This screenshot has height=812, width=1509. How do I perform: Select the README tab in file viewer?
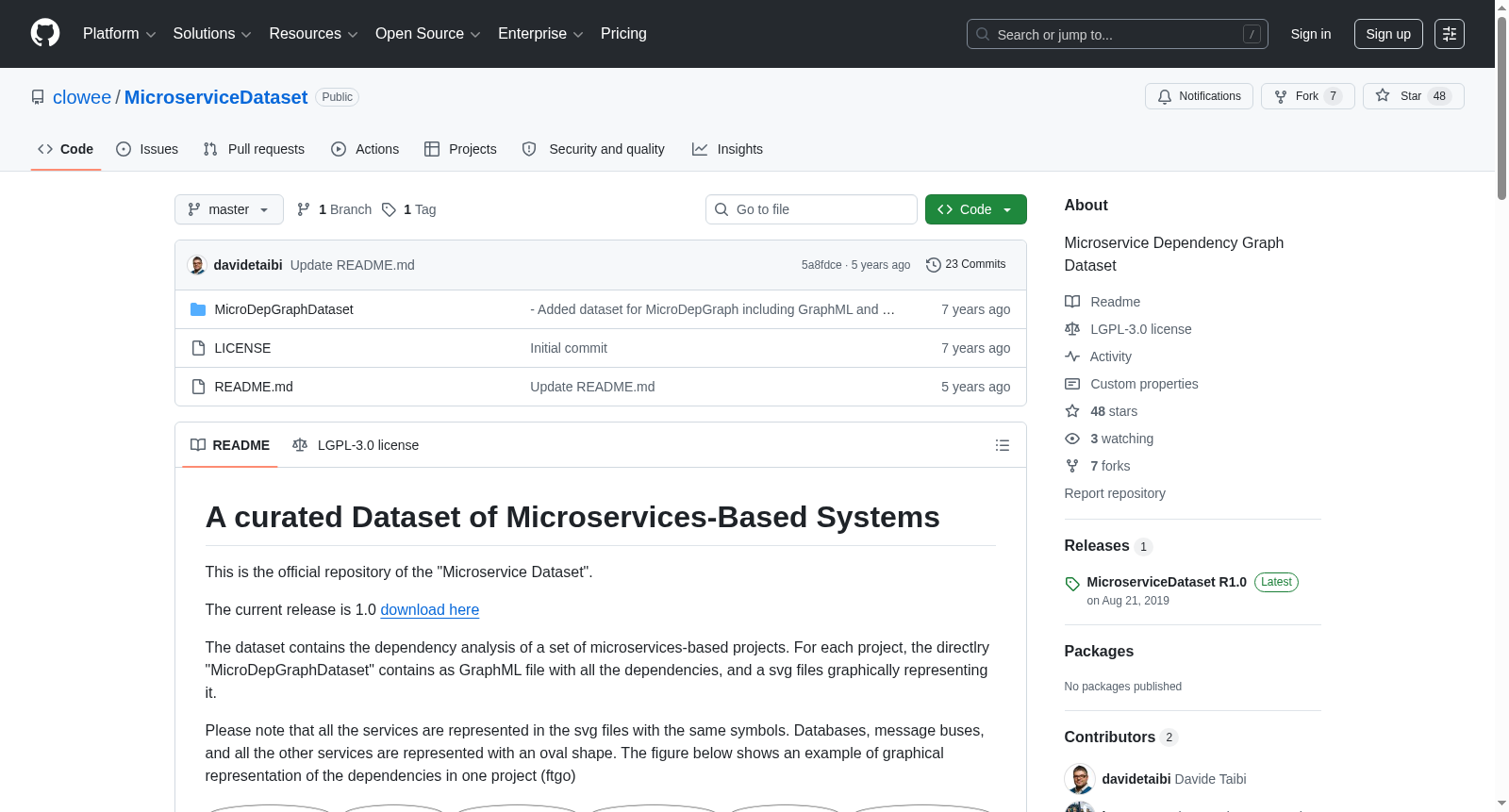pyautogui.click(x=230, y=445)
